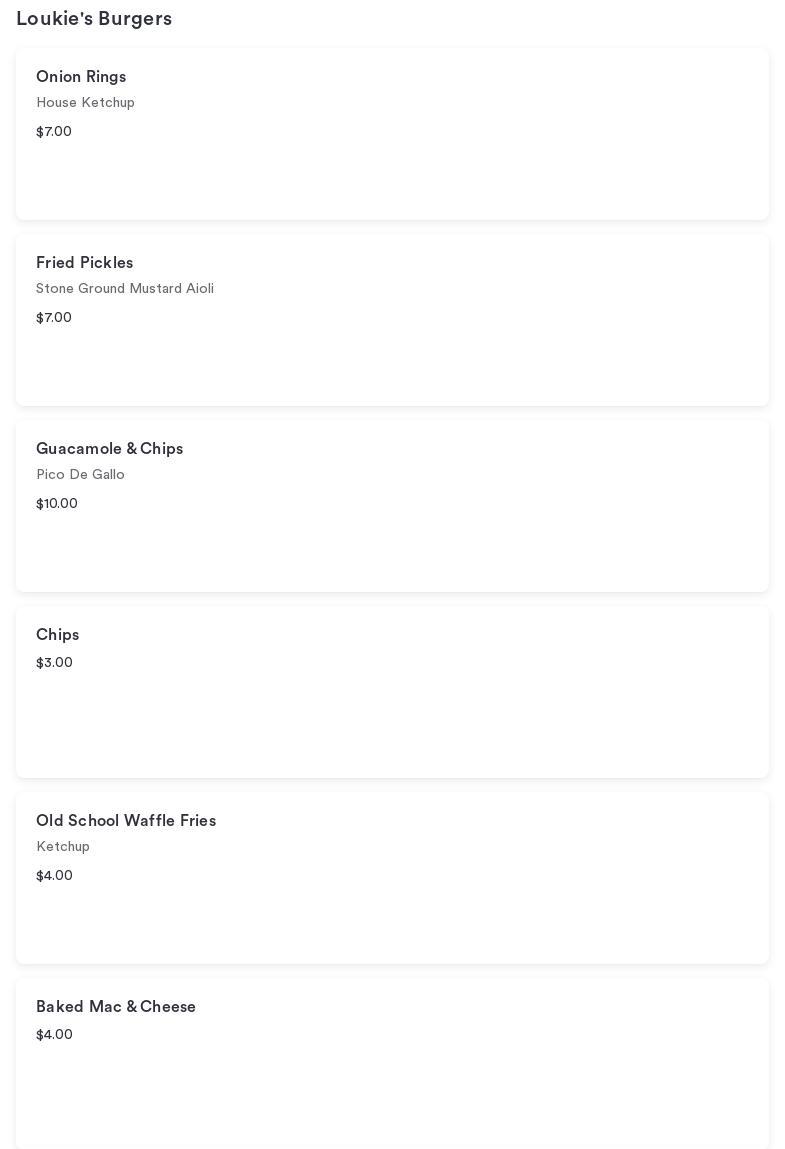Click the Pico De Gallo description

80,475
